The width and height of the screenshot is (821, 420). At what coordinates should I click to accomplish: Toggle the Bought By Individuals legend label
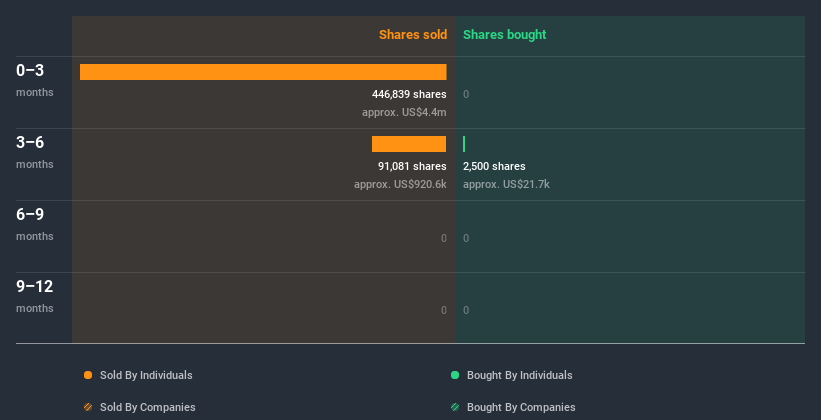click(x=519, y=375)
